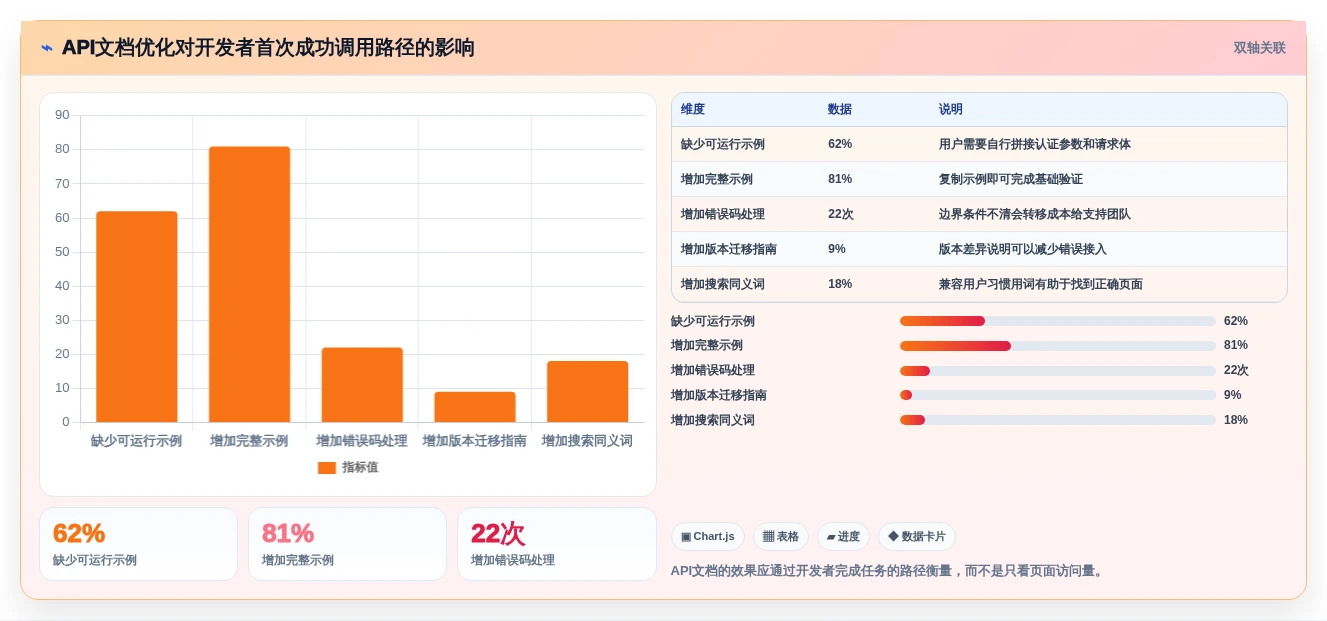Screen dimensions: 1327x621
Task: Click x-axis label 增加版本迁移指南
Action: (x=474, y=441)
